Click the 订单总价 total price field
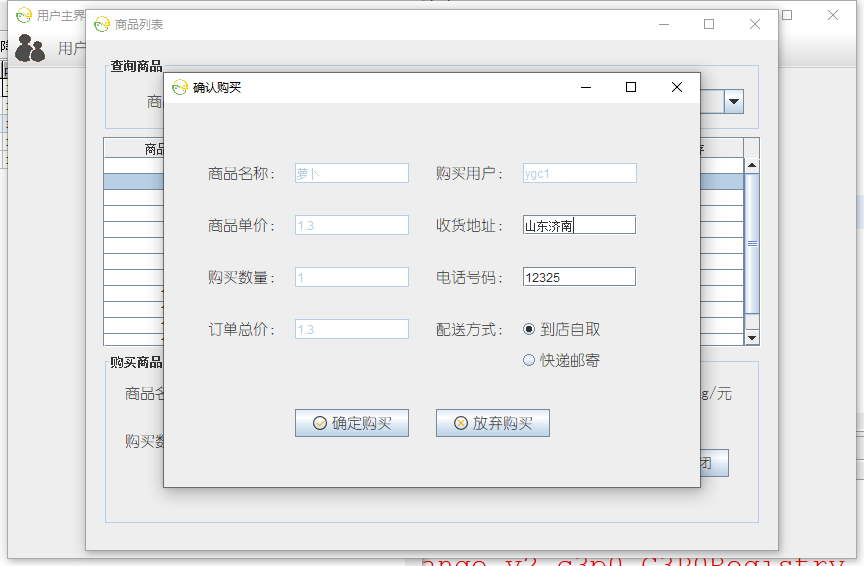864x566 pixels. pos(352,329)
